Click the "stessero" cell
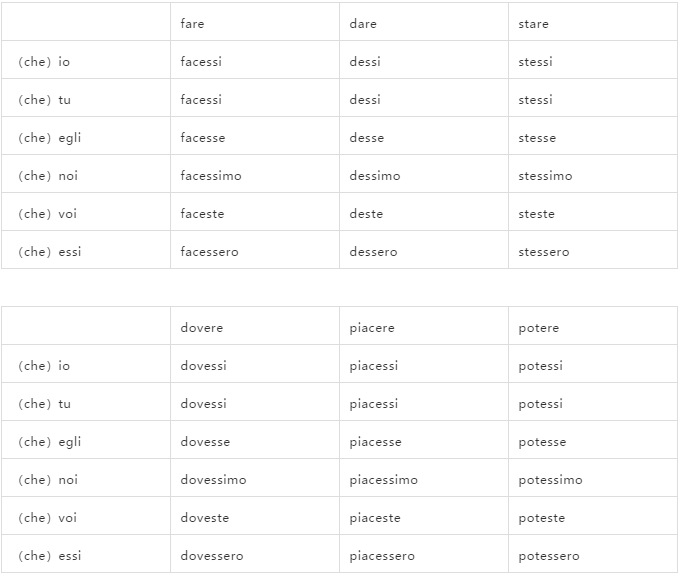The image size is (680, 576). pos(543,252)
